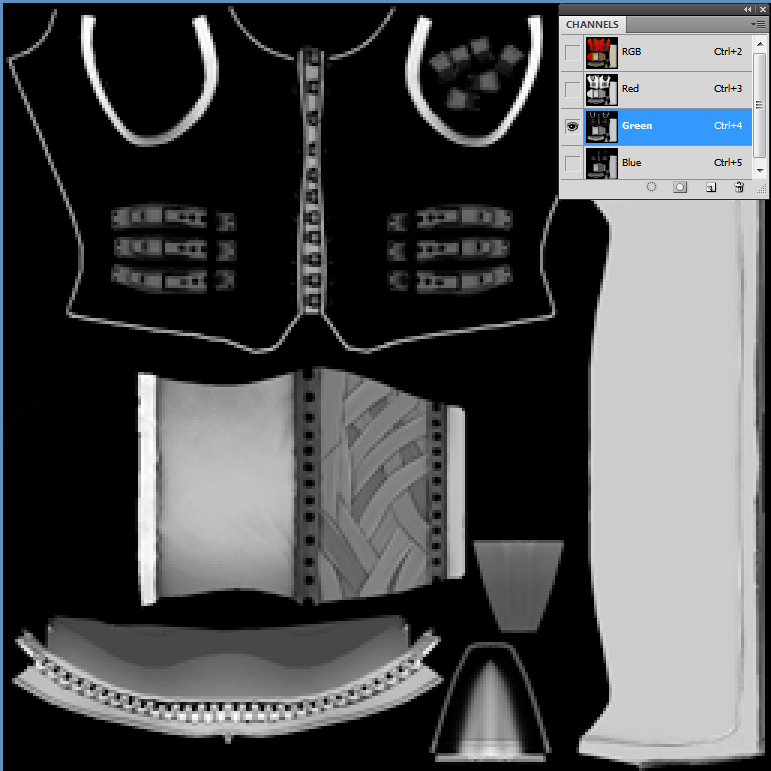
Task: Delete current channel trash icon
Action: (x=739, y=187)
